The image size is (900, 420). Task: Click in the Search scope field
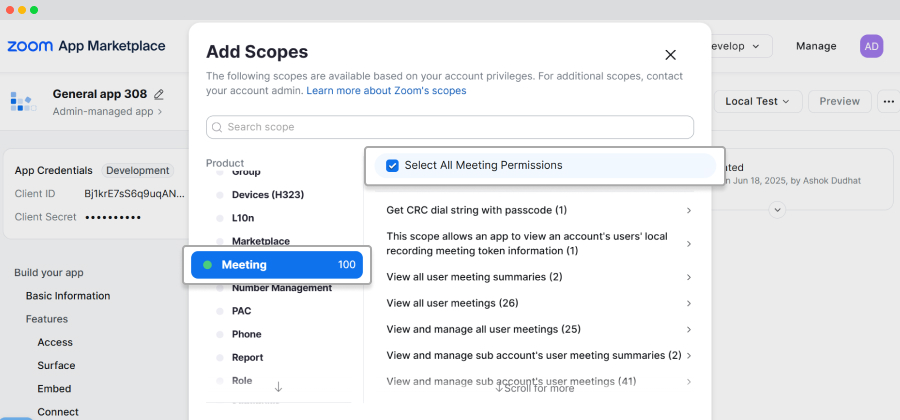[450, 127]
